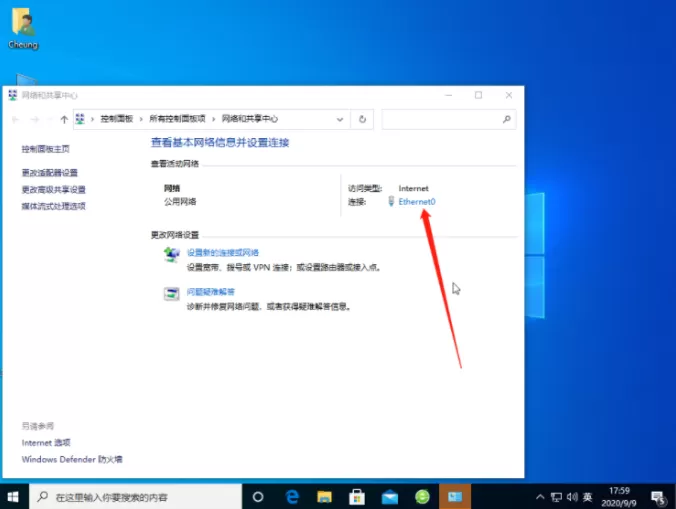
Task: Click the Internet access type value
Action: (413, 188)
